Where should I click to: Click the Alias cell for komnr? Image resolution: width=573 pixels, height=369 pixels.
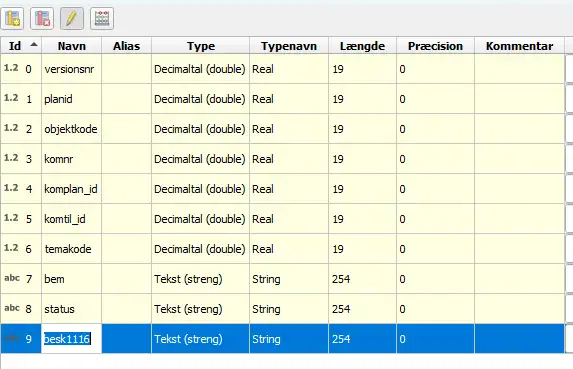click(x=126, y=159)
